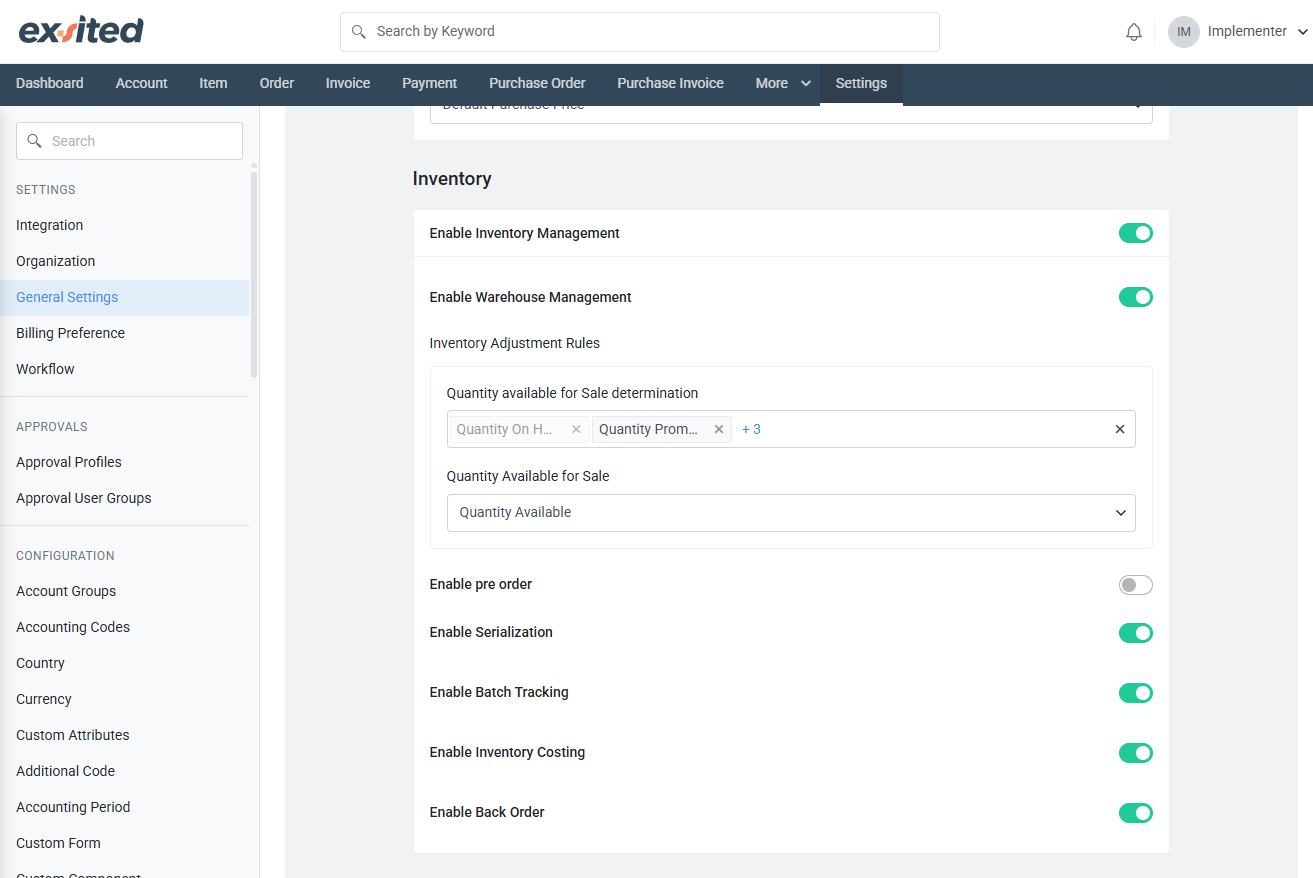
Task: Click the Search by Keyword field
Action: (x=640, y=32)
